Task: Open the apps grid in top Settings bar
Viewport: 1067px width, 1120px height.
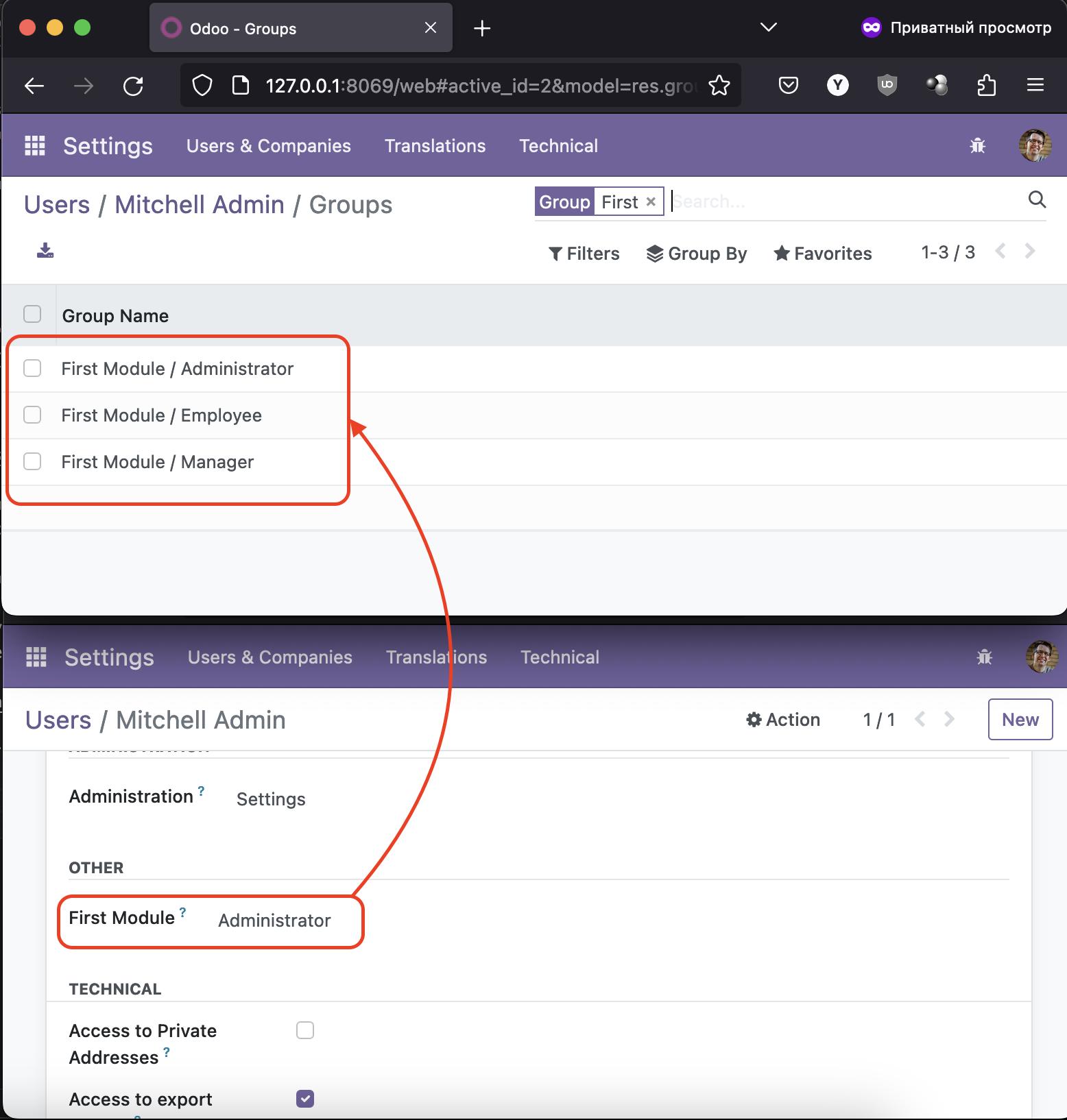Action: (35, 145)
